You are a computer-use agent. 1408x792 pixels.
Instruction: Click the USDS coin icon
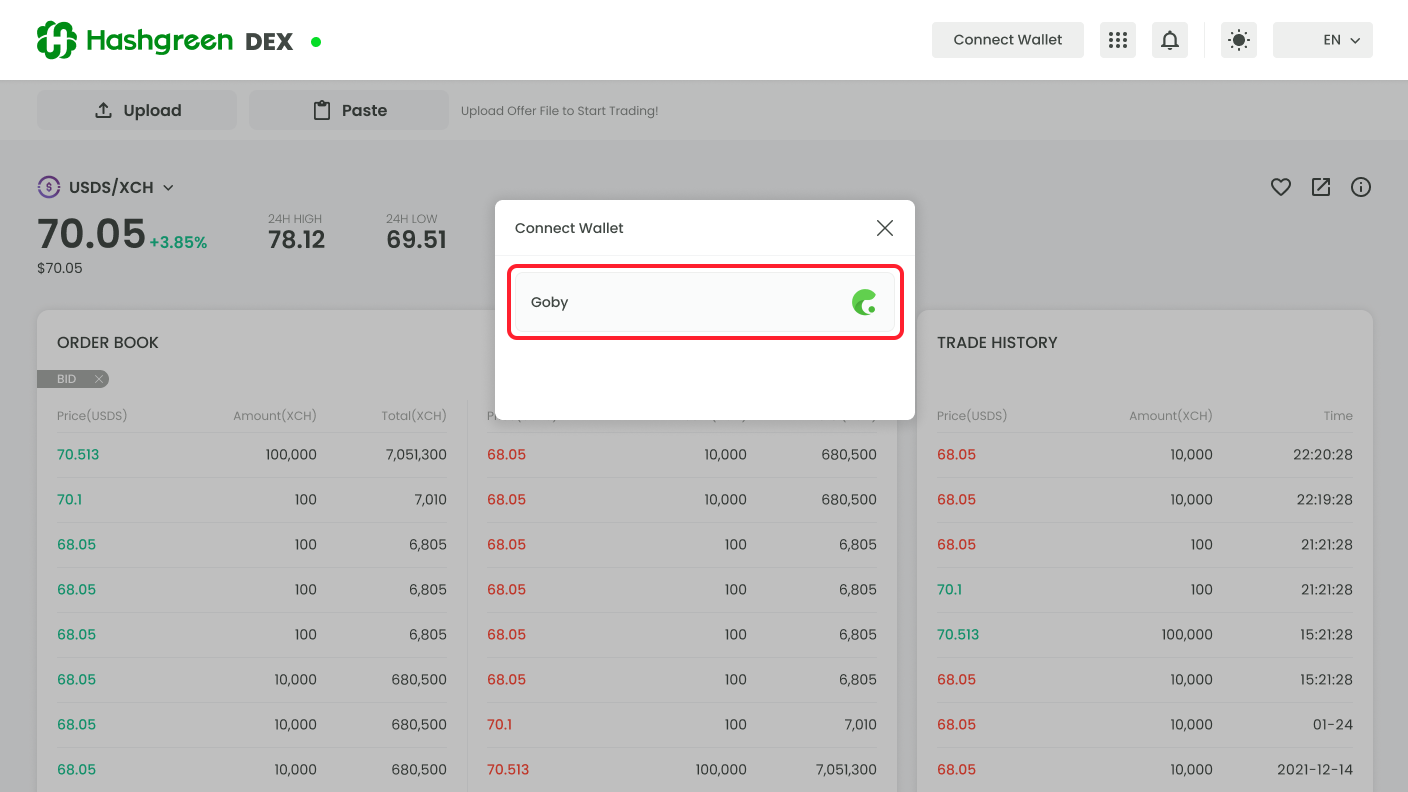pyautogui.click(x=49, y=187)
